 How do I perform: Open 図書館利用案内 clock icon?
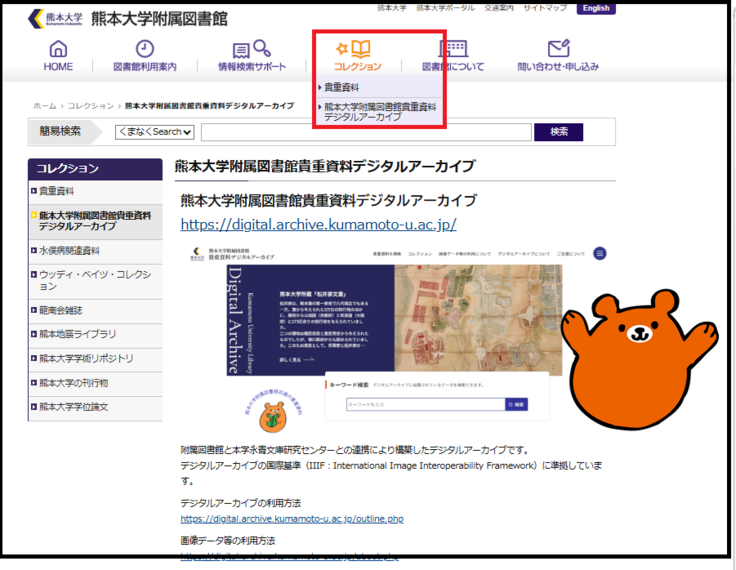pos(145,49)
